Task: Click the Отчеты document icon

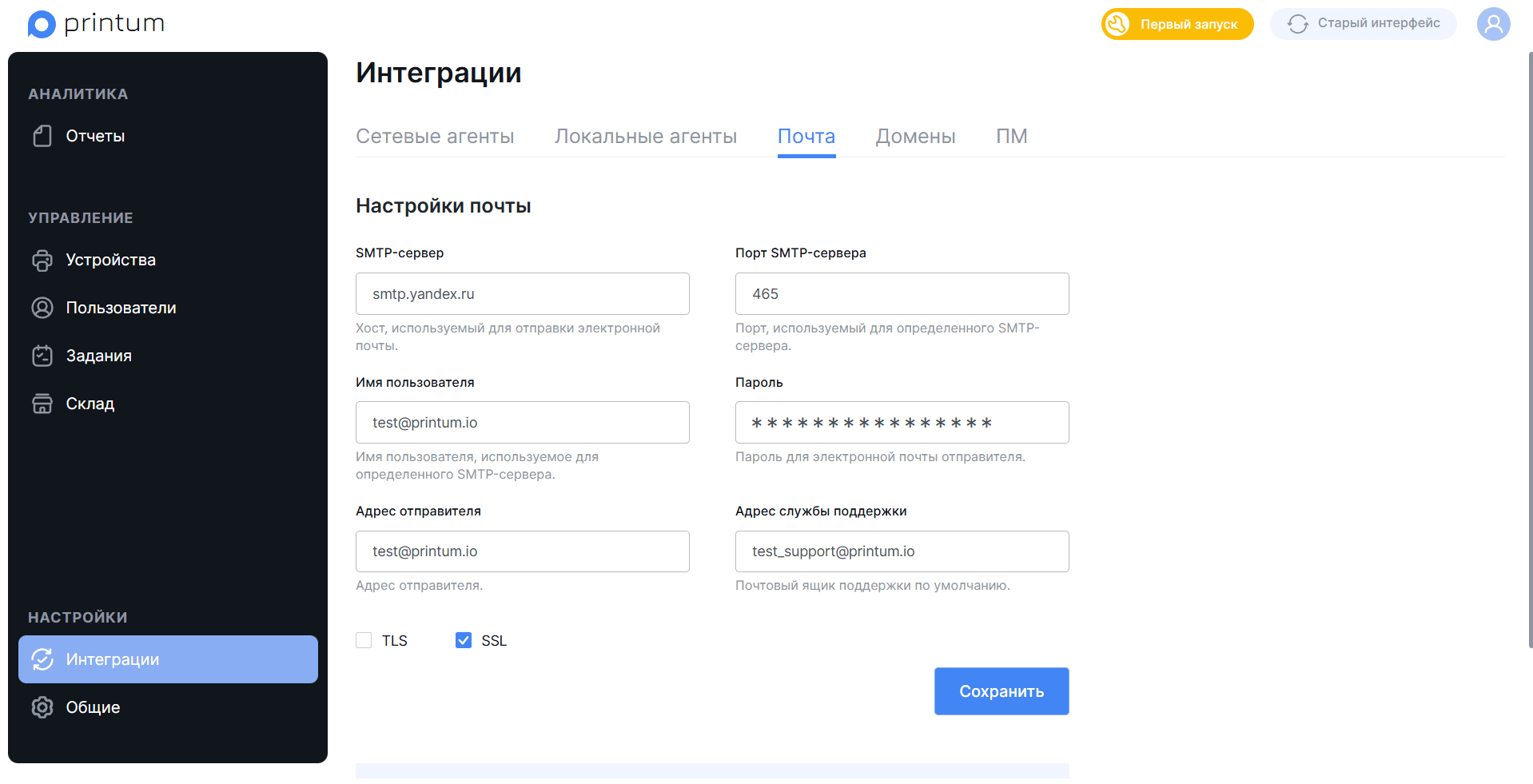Action: (42, 136)
